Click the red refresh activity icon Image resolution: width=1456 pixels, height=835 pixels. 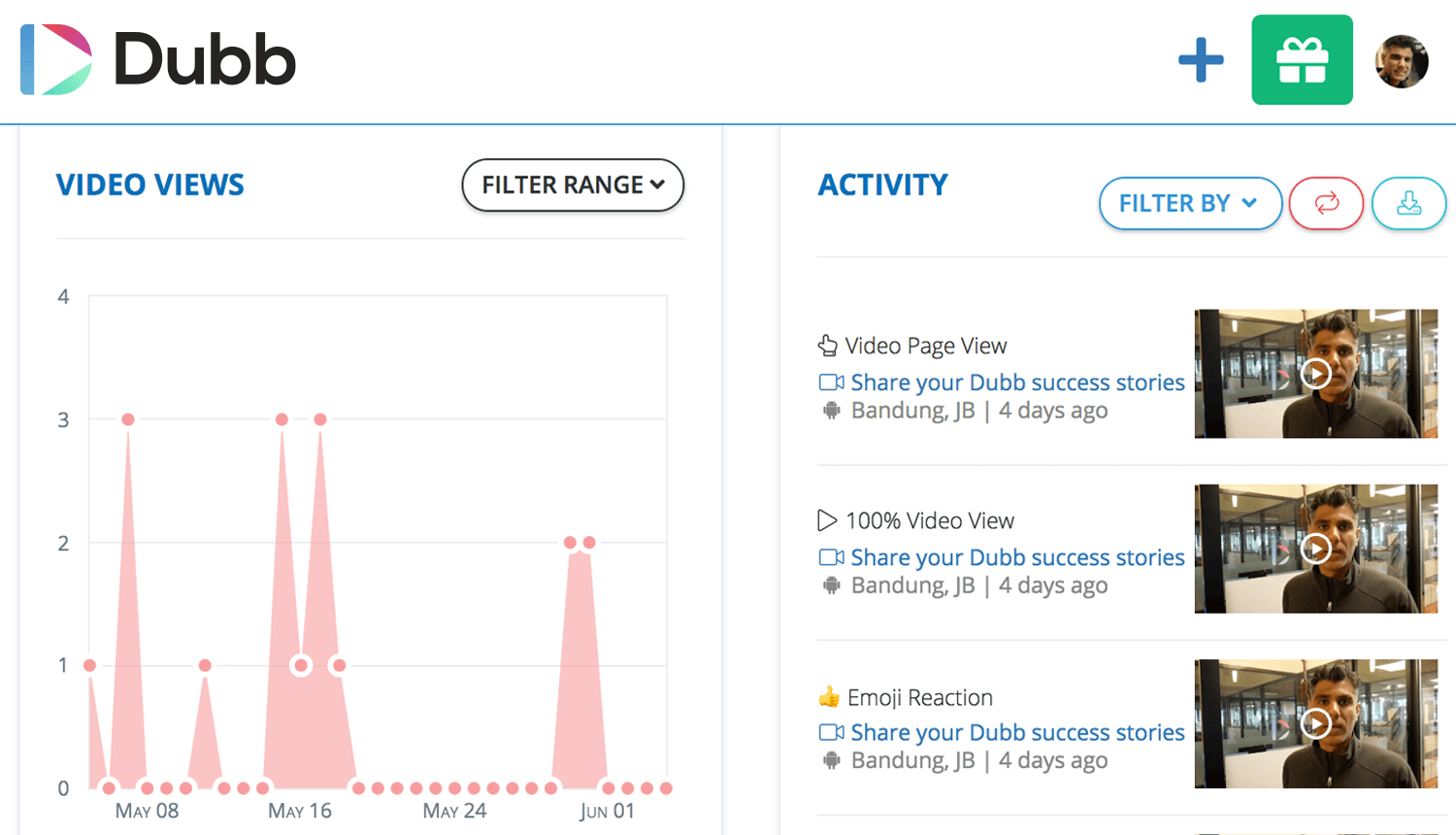[1326, 203]
